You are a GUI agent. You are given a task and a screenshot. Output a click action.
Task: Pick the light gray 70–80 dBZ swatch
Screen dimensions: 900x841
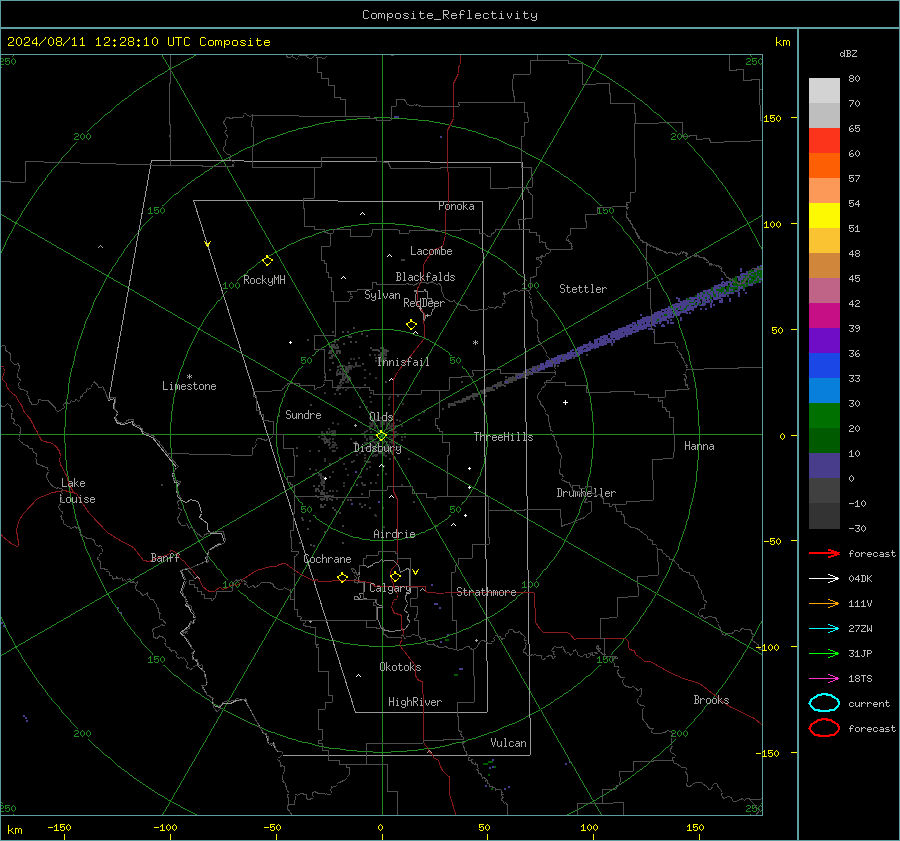[824, 91]
